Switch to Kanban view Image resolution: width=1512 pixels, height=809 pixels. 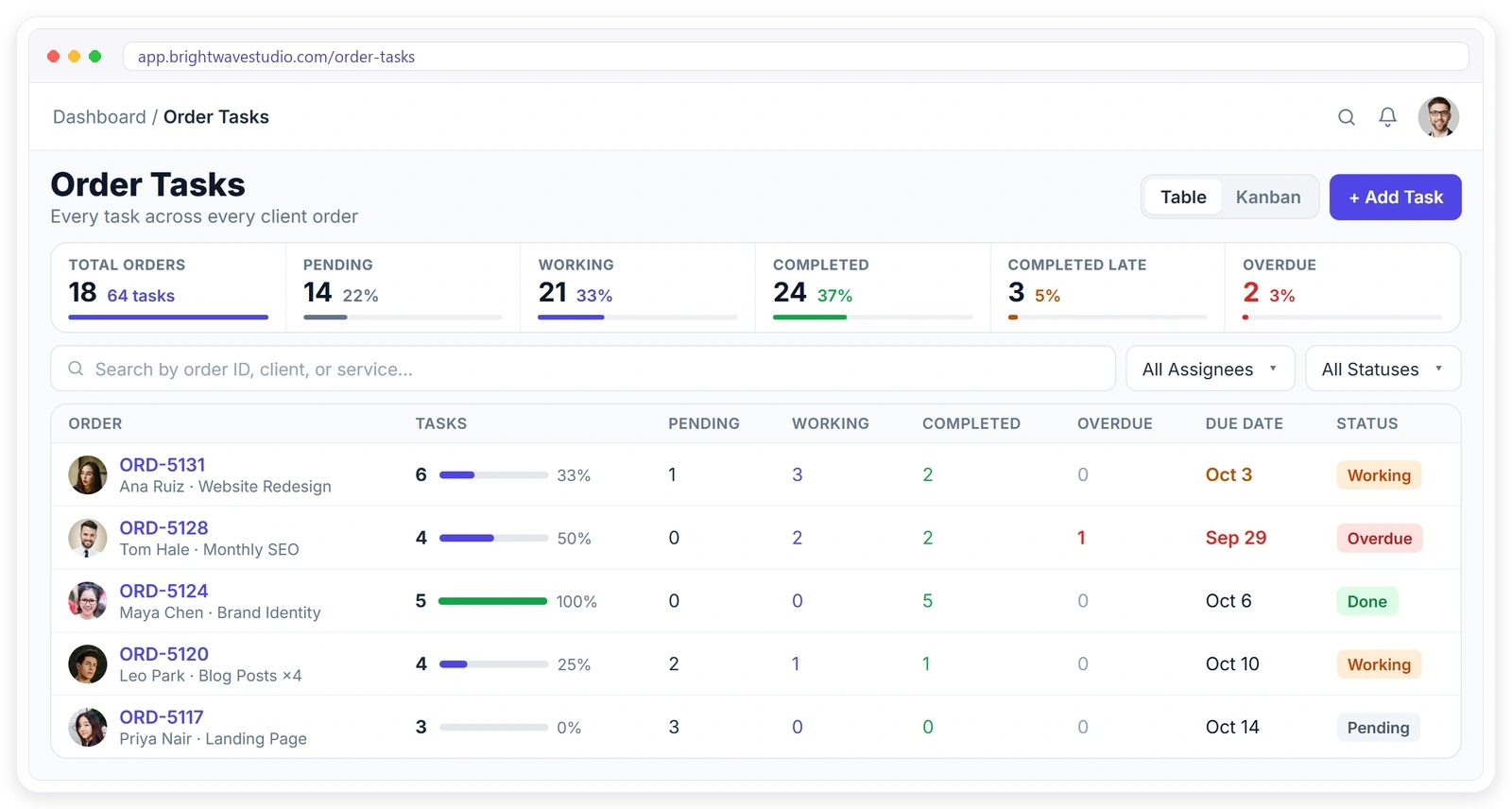tap(1268, 198)
